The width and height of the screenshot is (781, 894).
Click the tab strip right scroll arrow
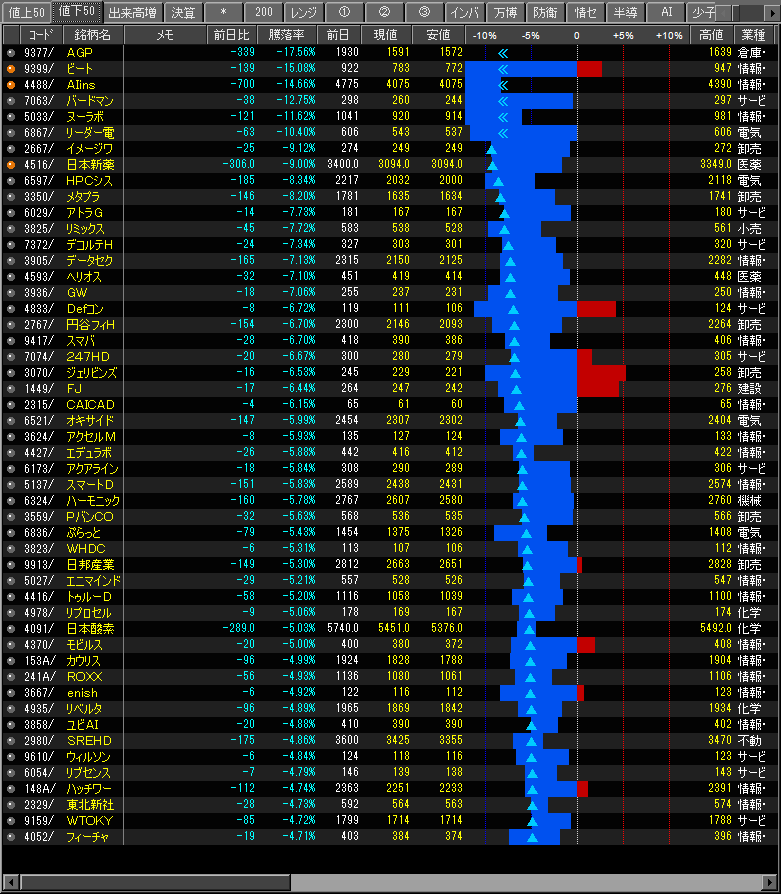point(772,12)
